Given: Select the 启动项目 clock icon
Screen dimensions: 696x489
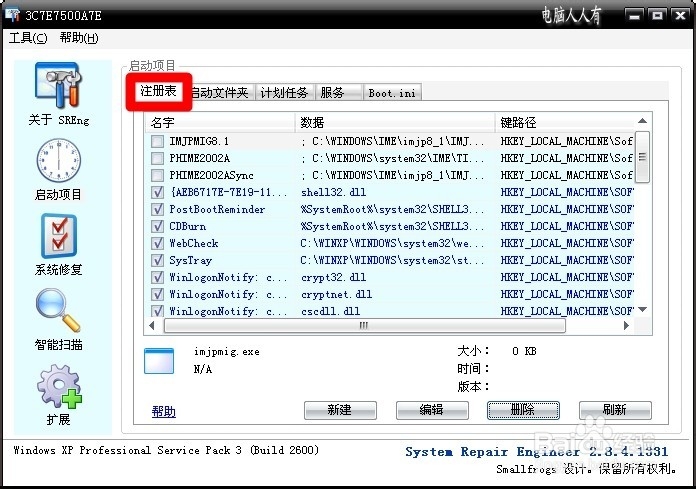Looking at the screenshot, I should tap(59, 160).
